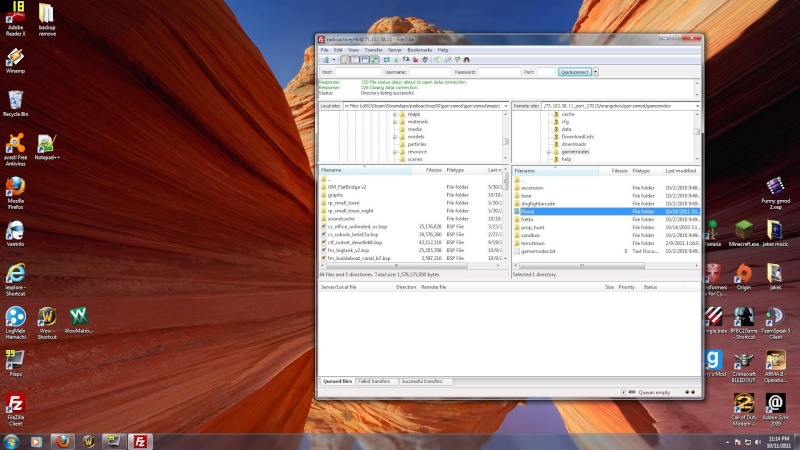Open the Site Manager toolbar icon
This screenshot has width=800, height=450.
(x=325, y=60)
